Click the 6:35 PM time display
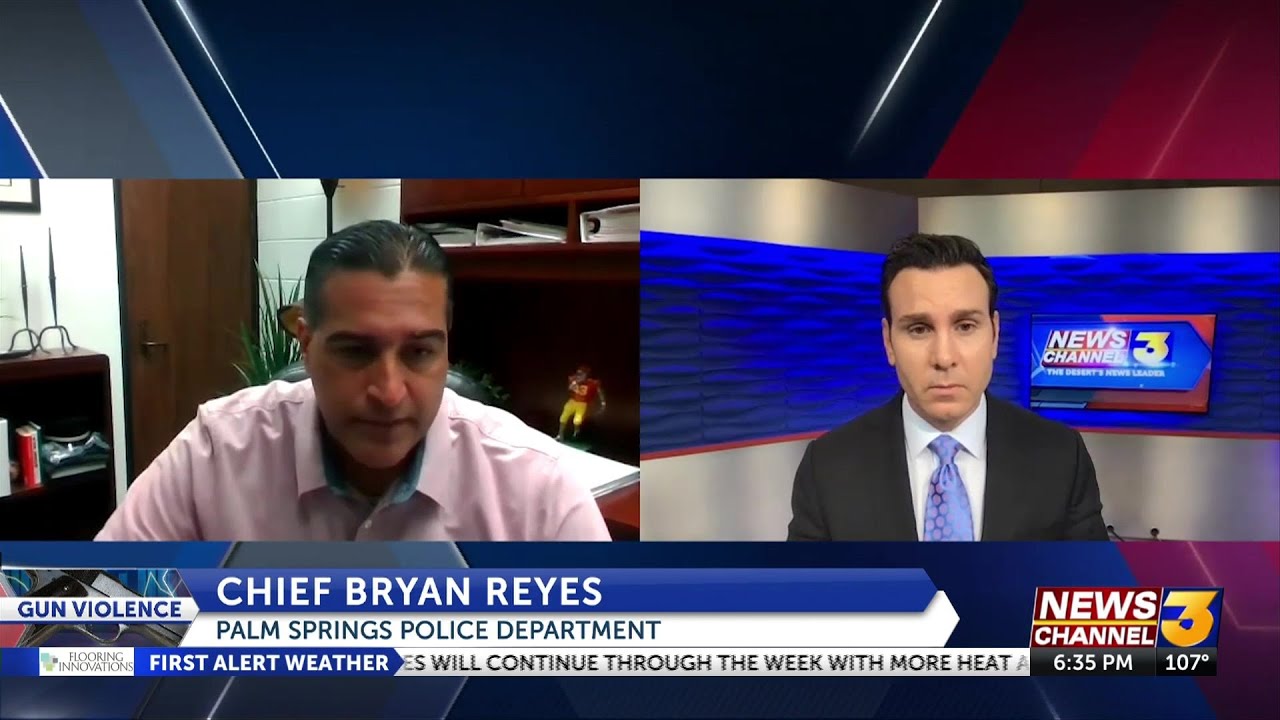1280x720 pixels. click(1093, 662)
